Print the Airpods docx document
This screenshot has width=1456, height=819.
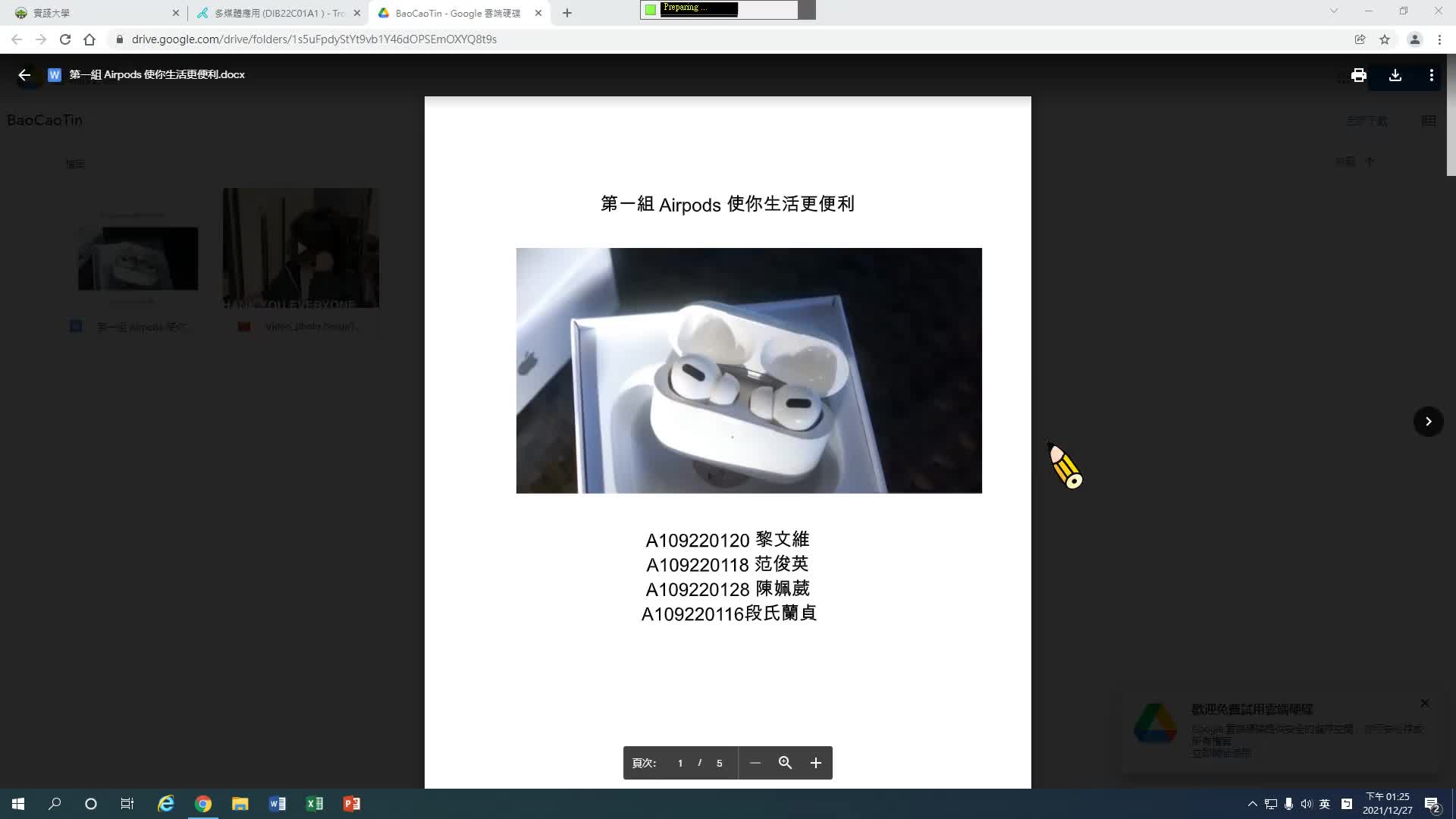[1358, 75]
